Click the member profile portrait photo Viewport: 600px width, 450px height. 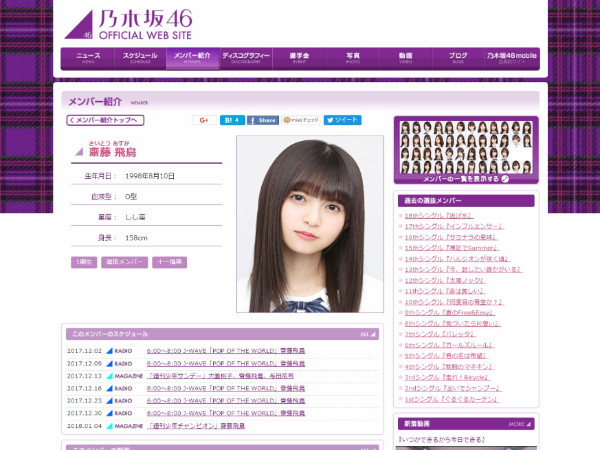click(310, 224)
